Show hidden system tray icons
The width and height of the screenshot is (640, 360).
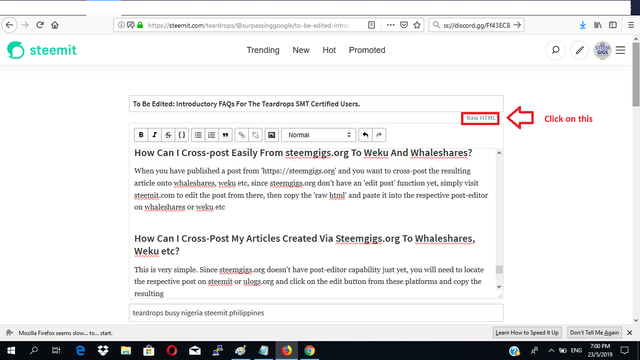click(551, 351)
